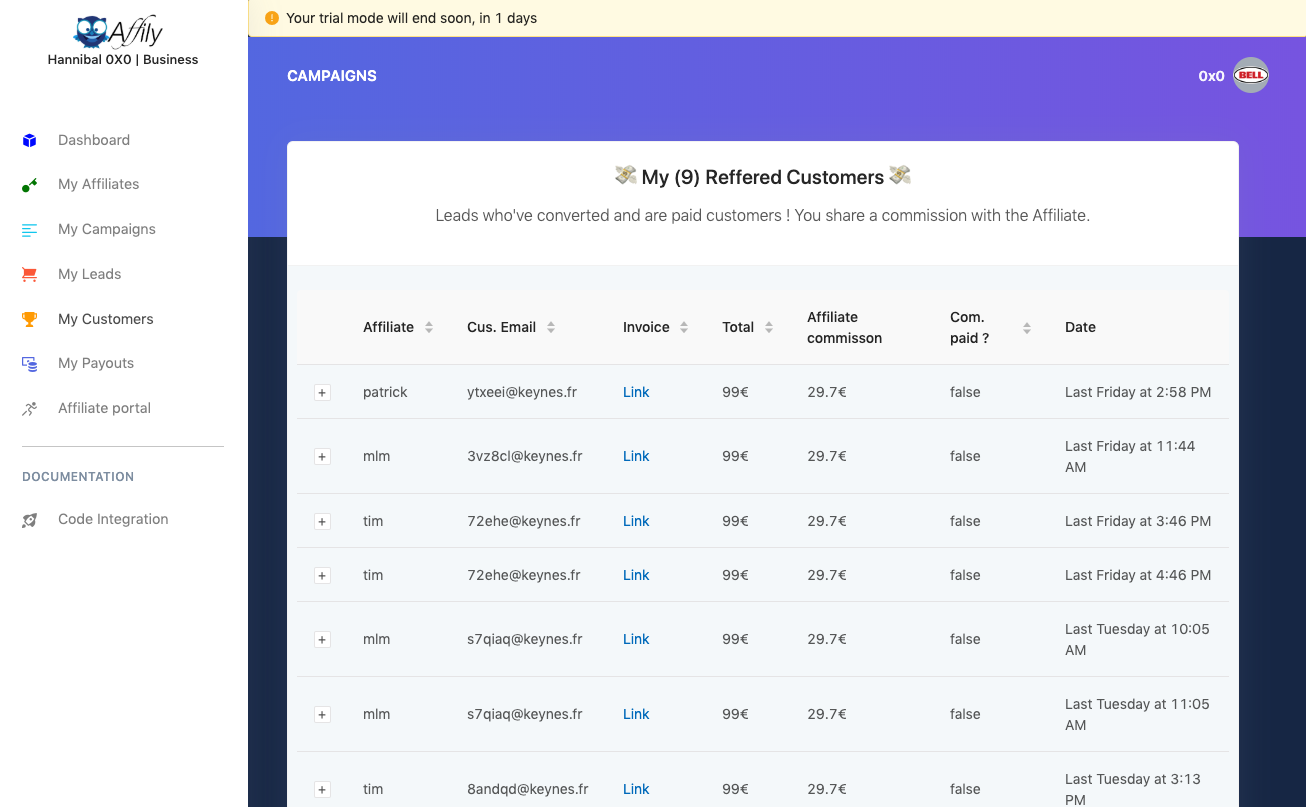
Task: Click the Date column header
Action: click(1080, 327)
